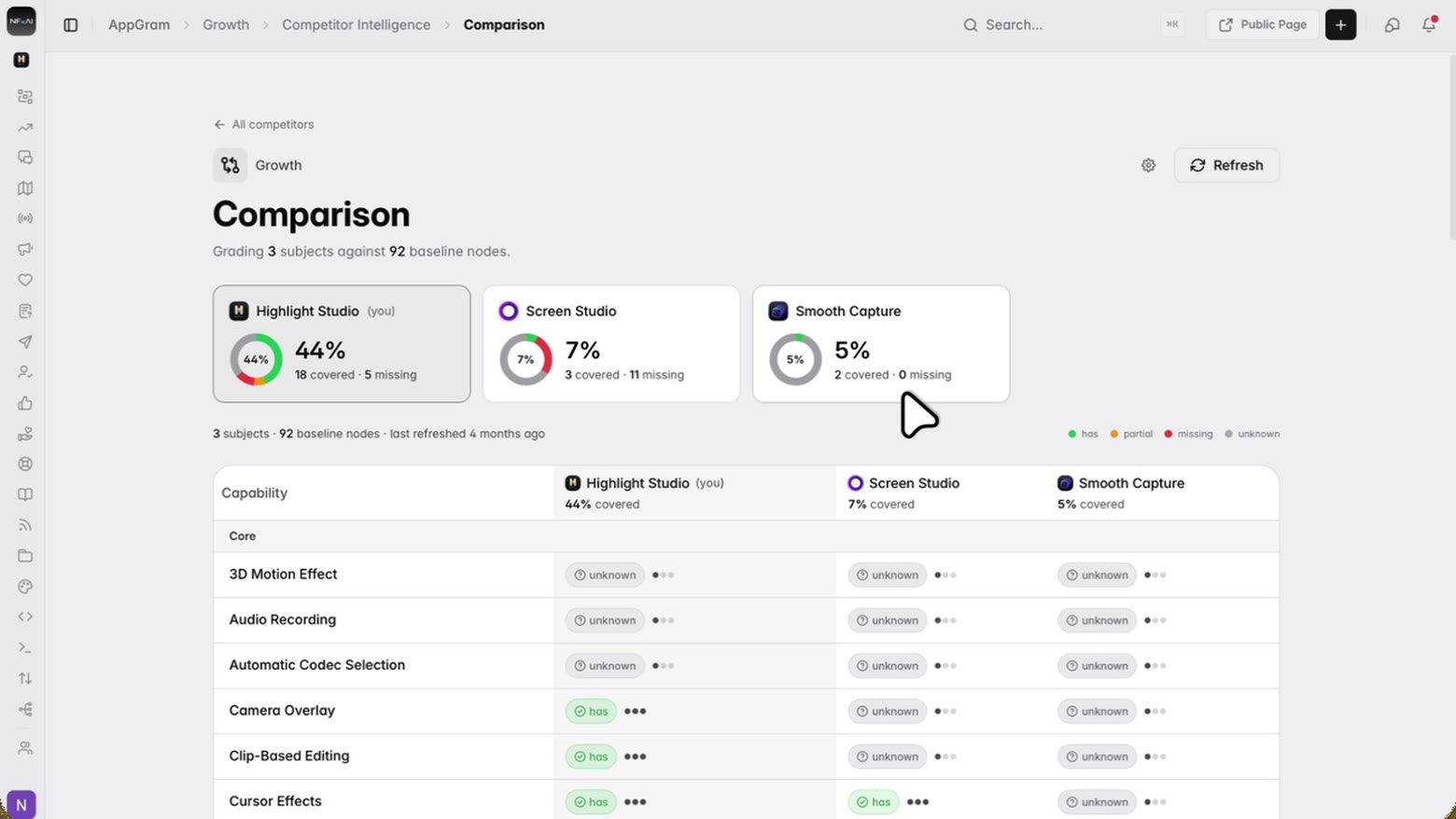The height and width of the screenshot is (819, 1456).
Task: Refresh the comparison data
Action: (x=1226, y=165)
